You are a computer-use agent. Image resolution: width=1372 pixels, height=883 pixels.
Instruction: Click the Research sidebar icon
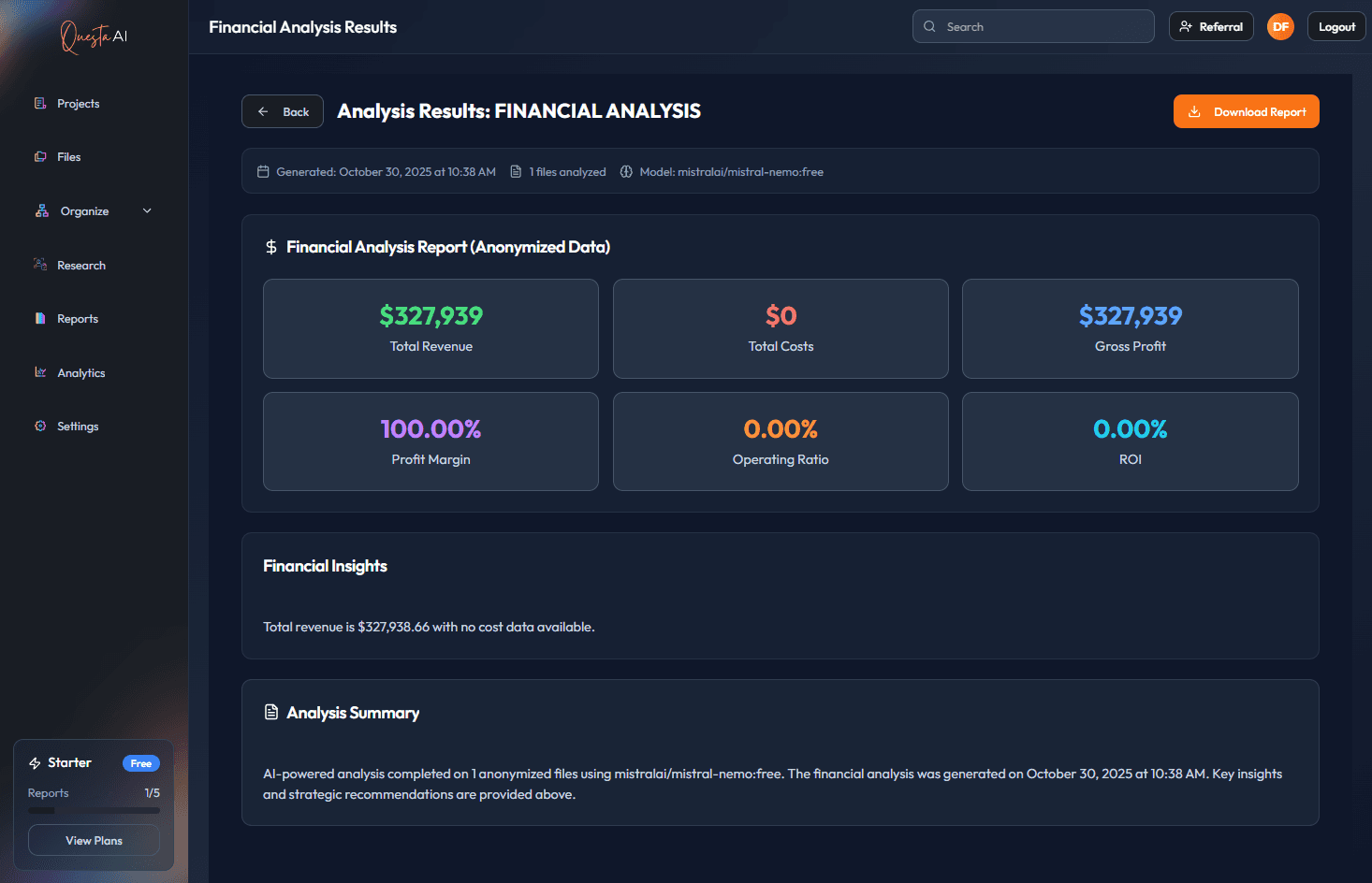tap(40, 265)
